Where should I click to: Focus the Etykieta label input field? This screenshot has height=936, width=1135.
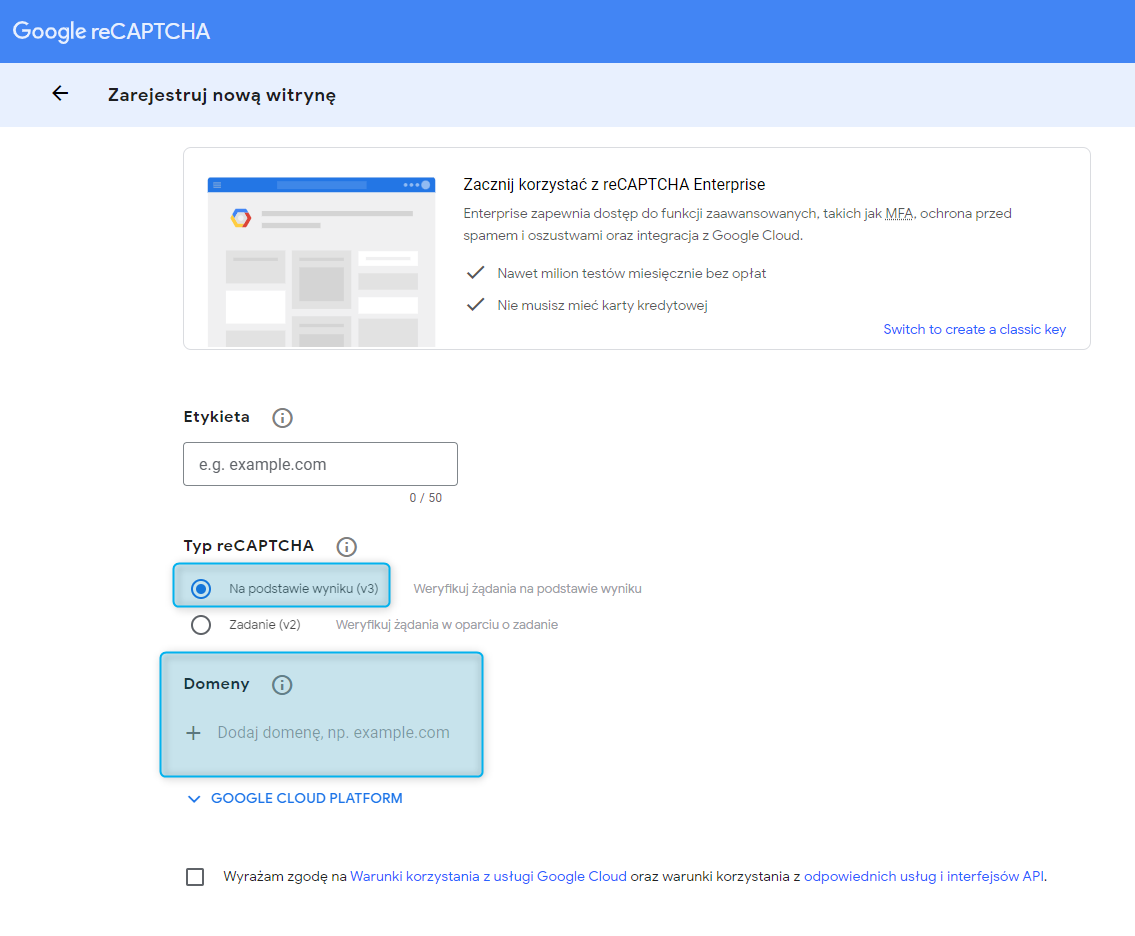coord(321,464)
